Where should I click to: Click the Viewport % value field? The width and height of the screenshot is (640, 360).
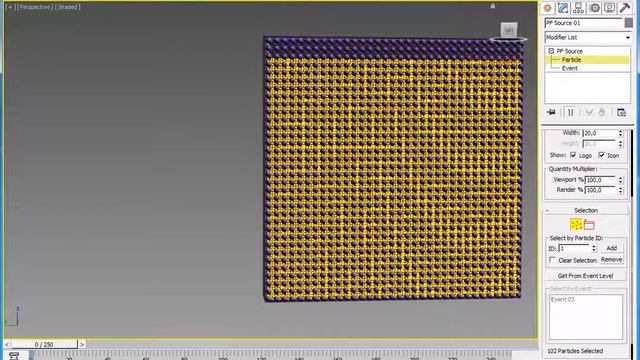(x=601, y=180)
